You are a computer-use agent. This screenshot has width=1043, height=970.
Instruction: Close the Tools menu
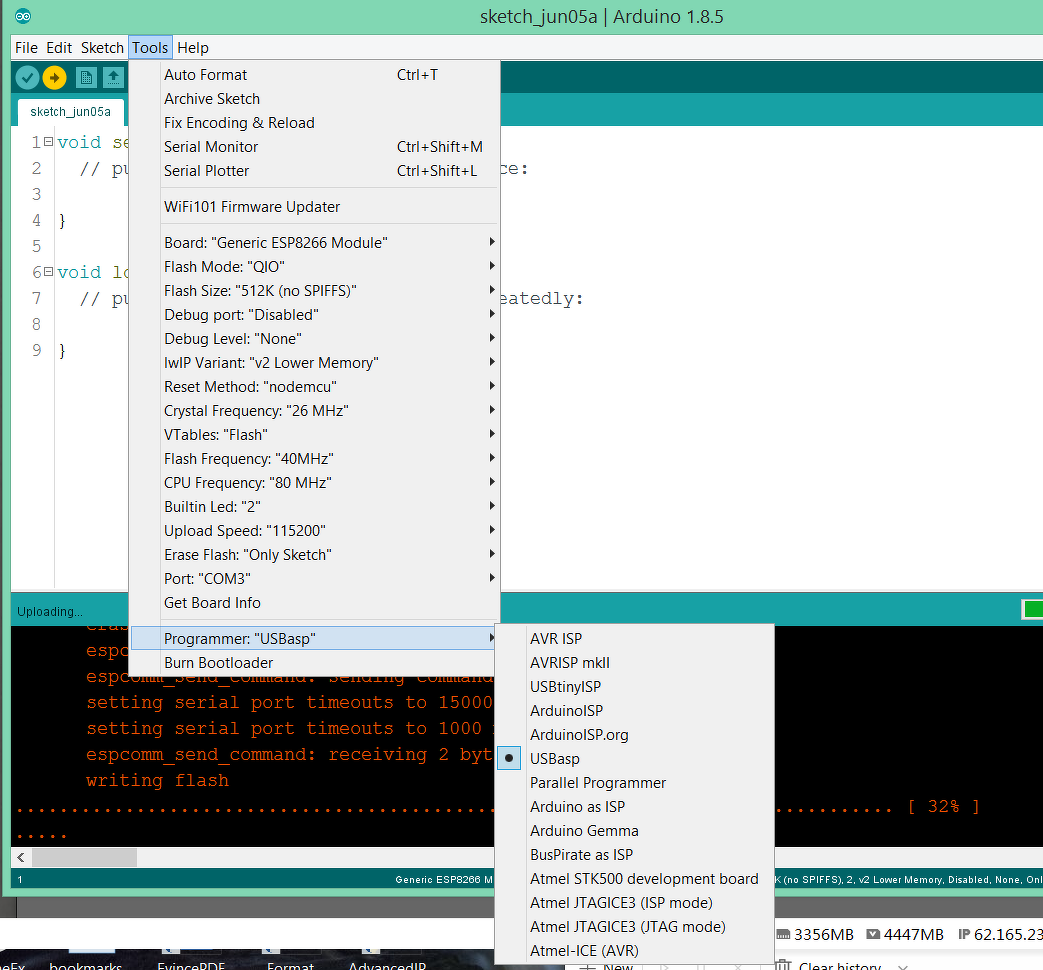point(150,48)
